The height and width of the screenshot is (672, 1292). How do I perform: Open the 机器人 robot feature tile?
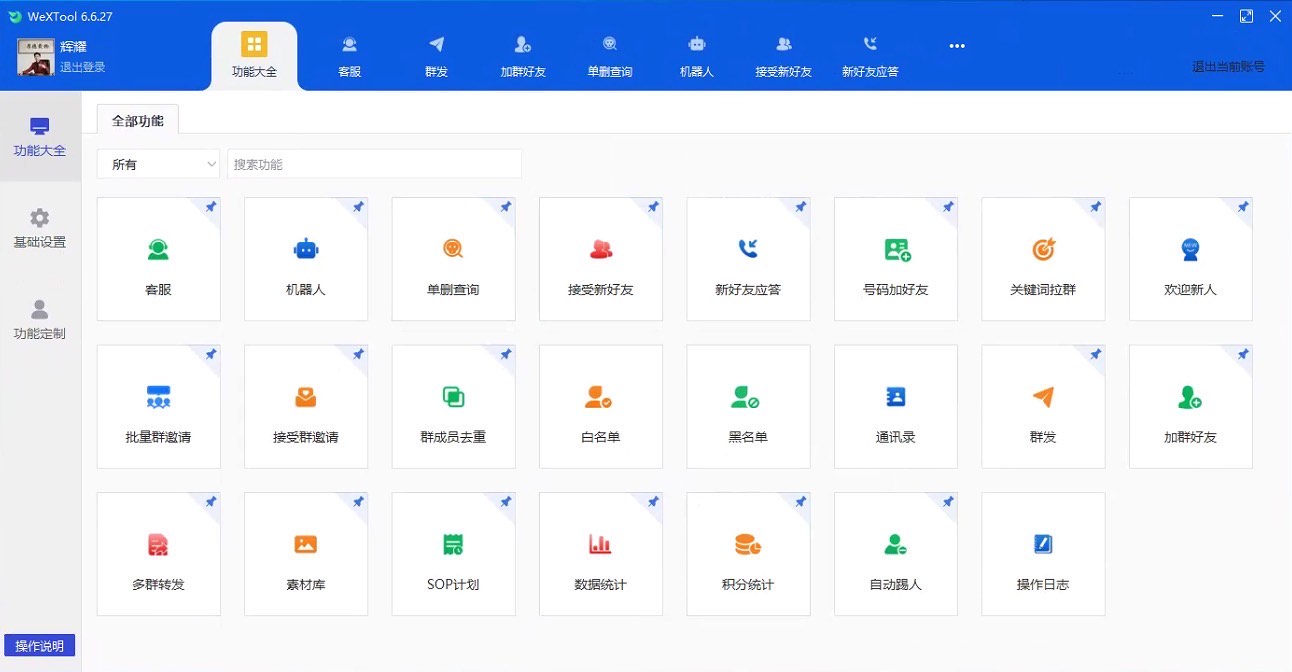tap(305, 259)
